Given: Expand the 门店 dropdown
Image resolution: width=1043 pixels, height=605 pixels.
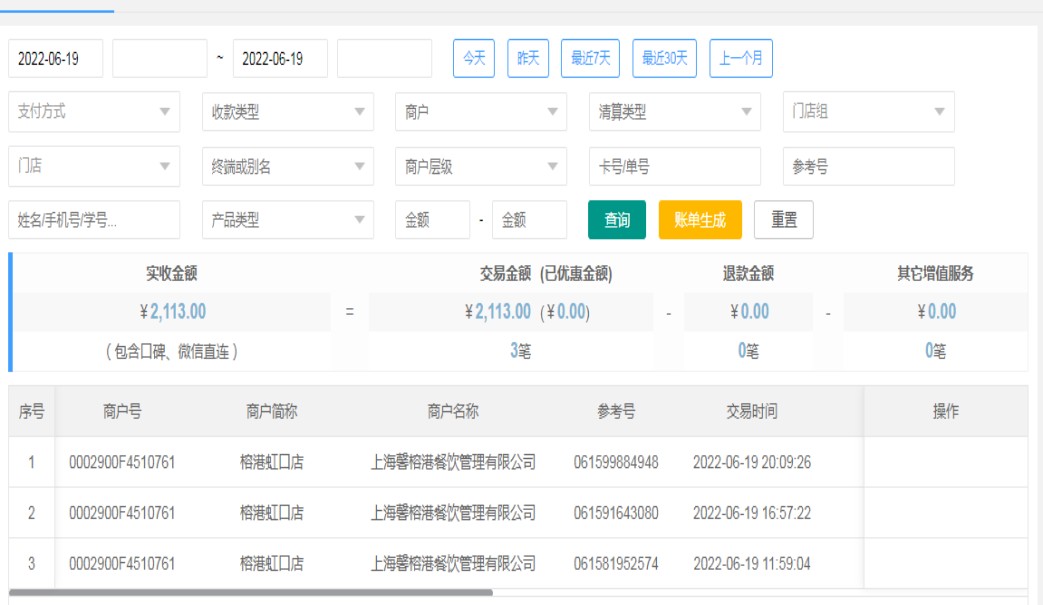Looking at the screenshot, I should 94,166.
